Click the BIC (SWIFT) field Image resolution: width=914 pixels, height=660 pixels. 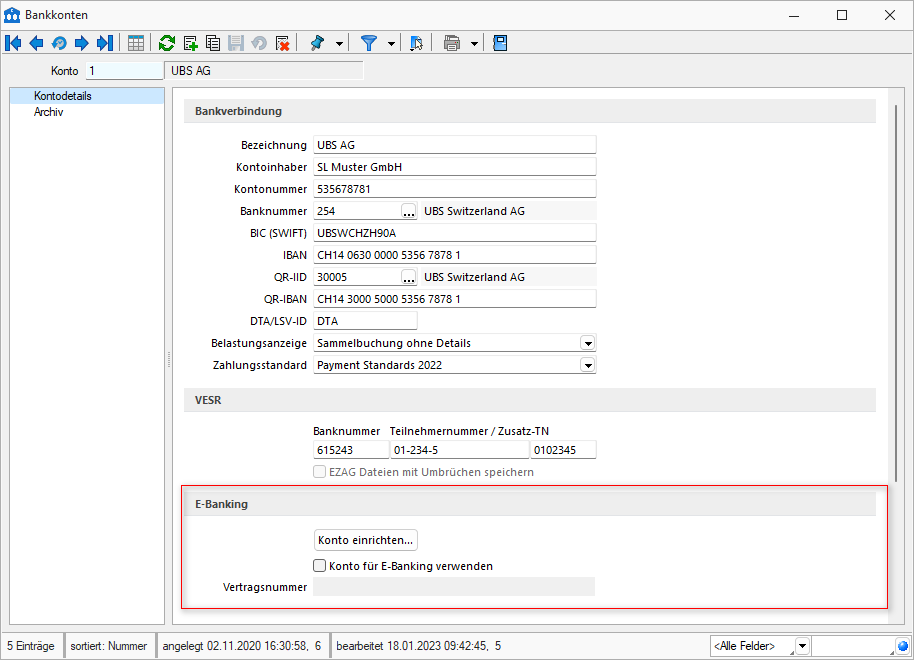pos(455,233)
